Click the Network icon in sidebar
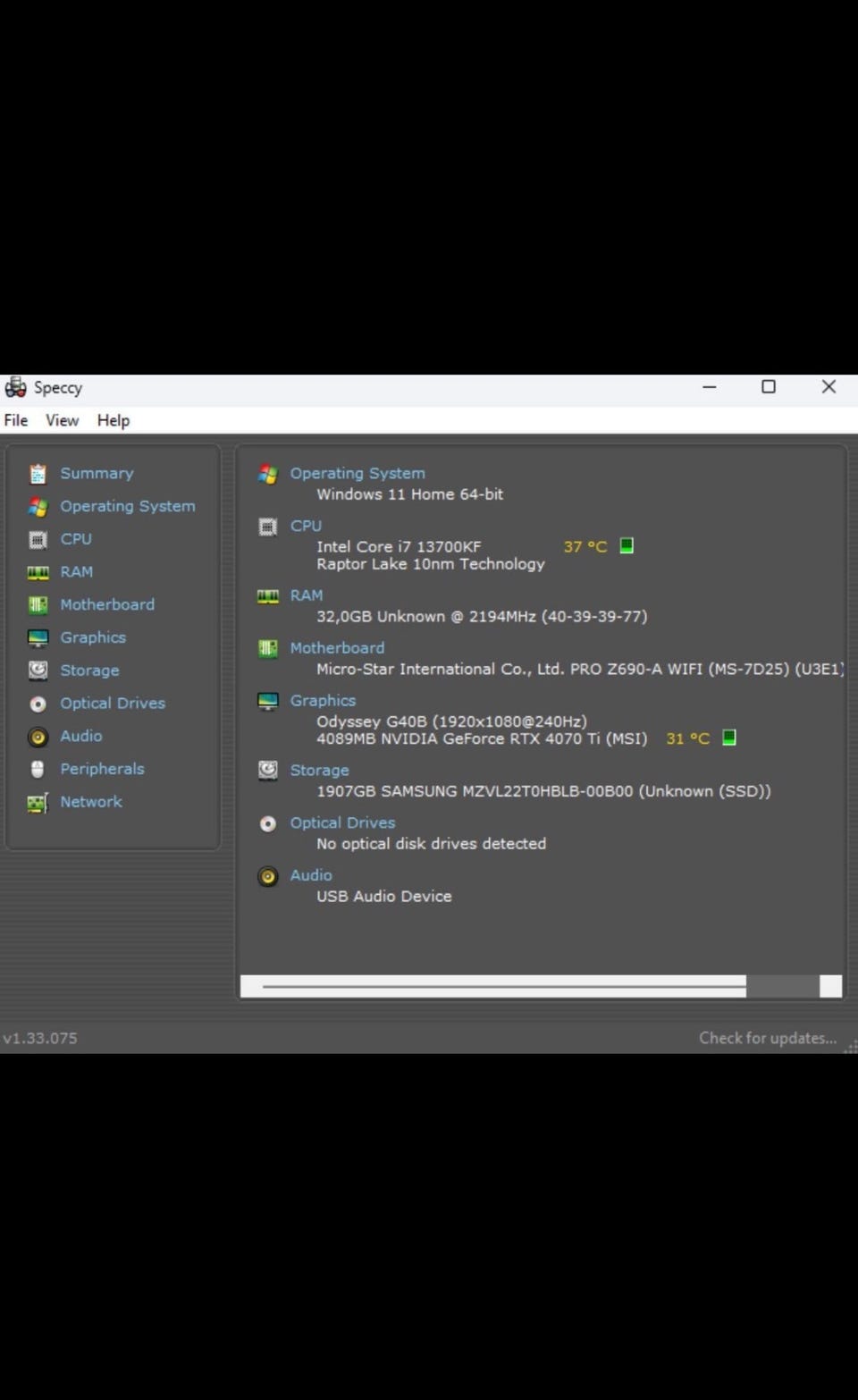 coord(38,803)
